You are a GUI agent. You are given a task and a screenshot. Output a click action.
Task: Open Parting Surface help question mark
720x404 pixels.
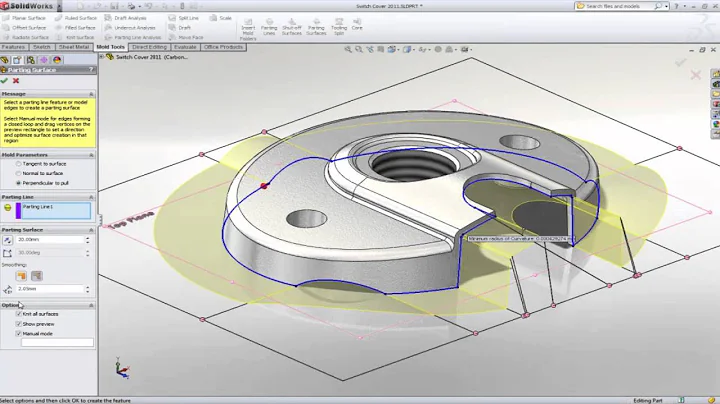(91, 70)
